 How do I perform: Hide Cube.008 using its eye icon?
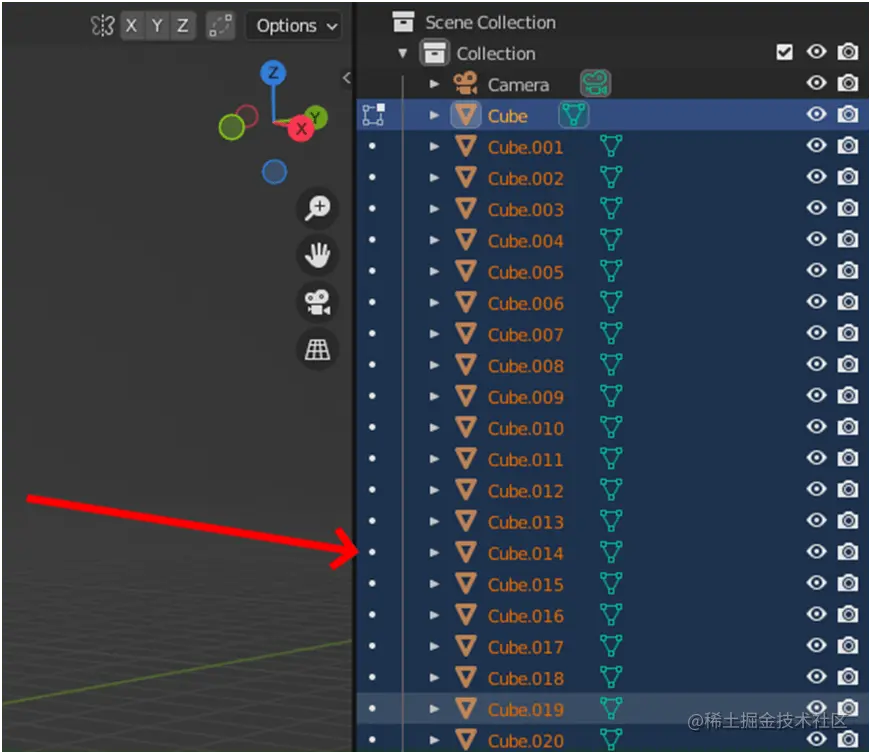pos(816,364)
